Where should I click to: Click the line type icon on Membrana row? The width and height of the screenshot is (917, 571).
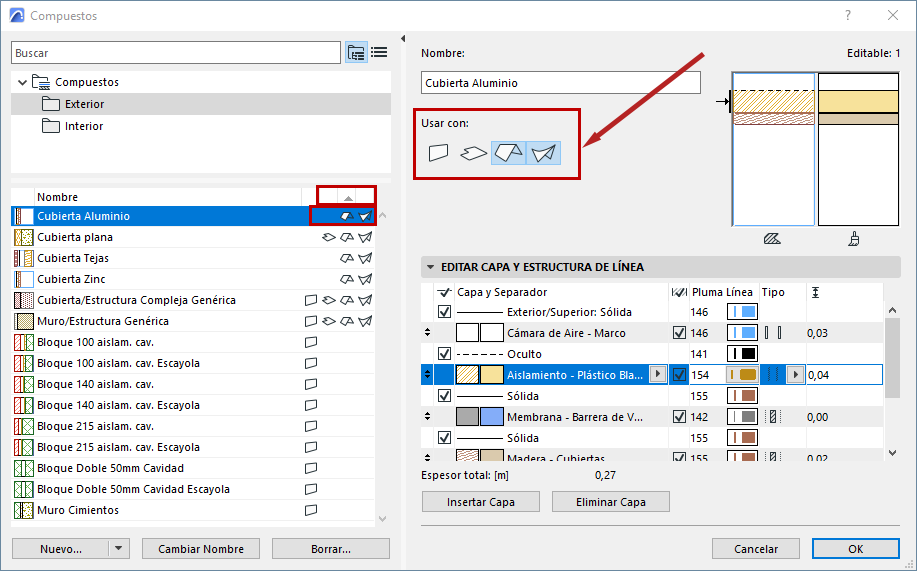point(773,417)
